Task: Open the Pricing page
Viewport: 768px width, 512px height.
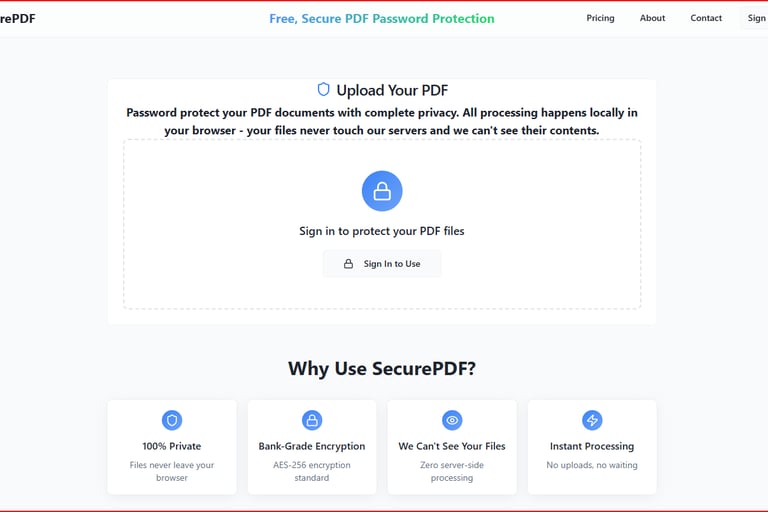Action: point(600,18)
